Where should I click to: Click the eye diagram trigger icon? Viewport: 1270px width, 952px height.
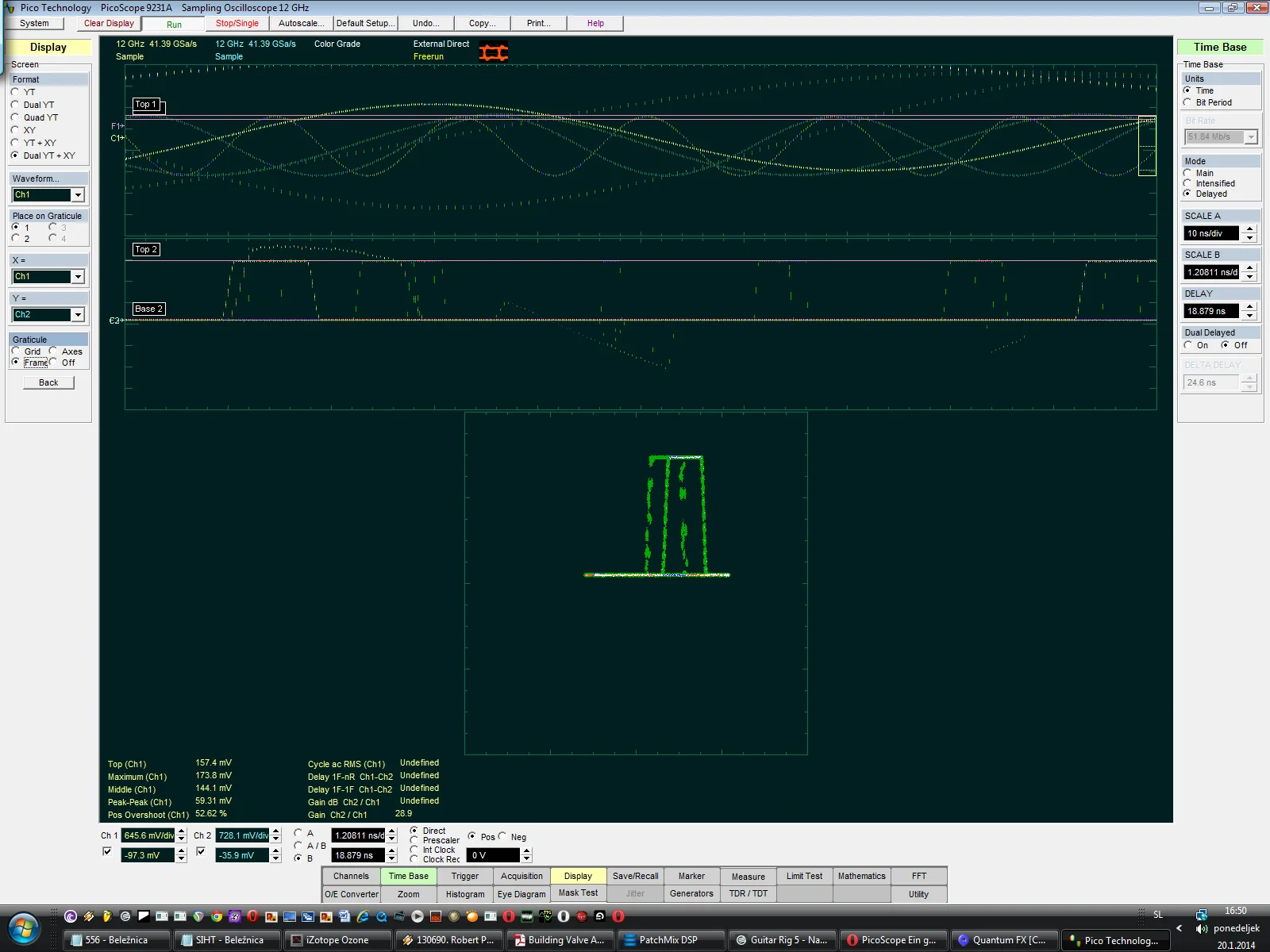coord(493,52)
